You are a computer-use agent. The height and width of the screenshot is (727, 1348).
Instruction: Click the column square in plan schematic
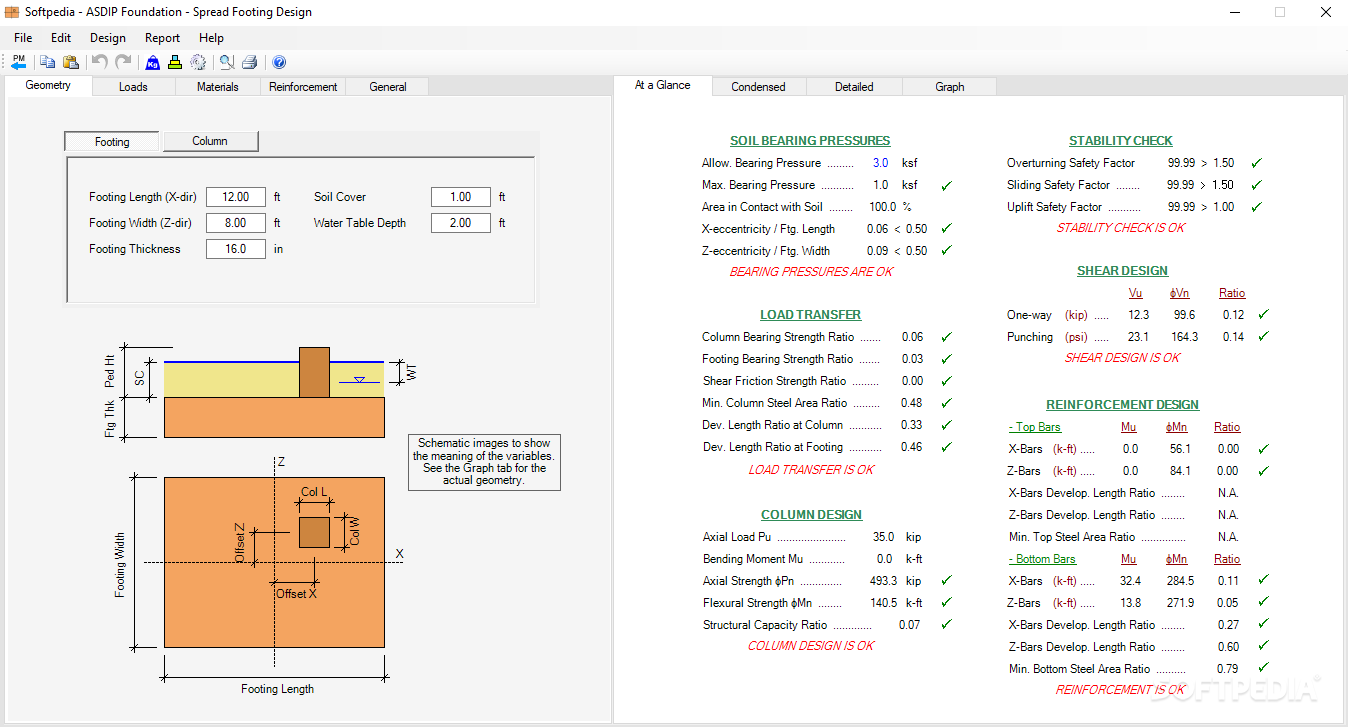(314, 532)
